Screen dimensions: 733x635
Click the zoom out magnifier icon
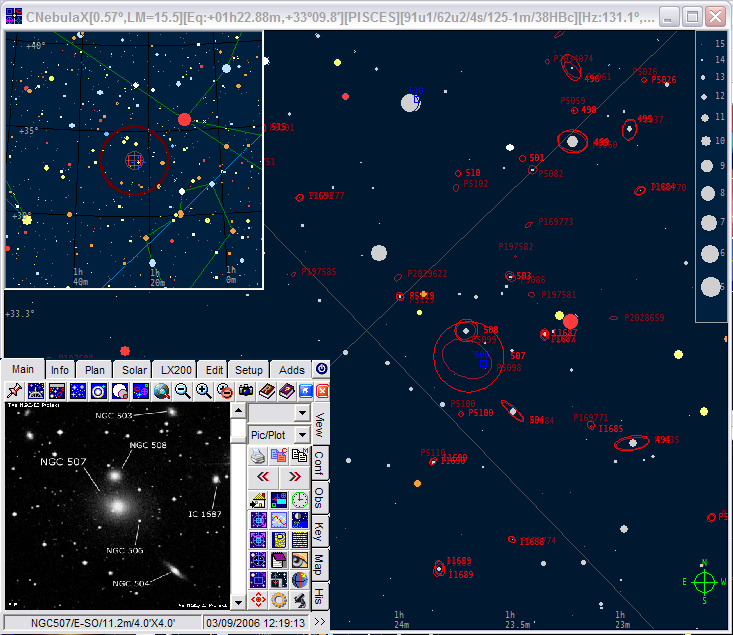183,391
